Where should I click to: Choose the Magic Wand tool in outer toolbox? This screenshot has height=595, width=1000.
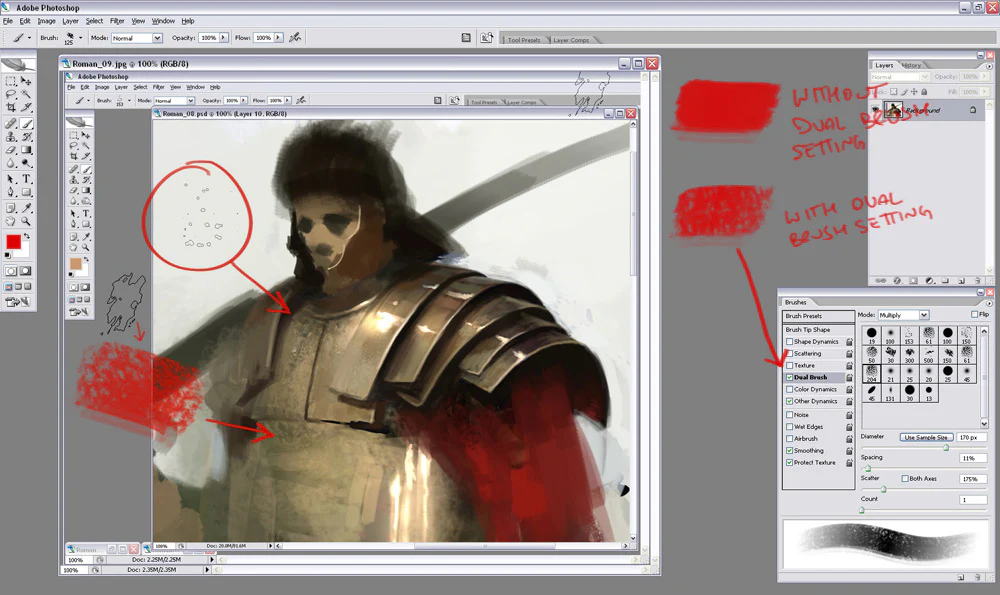[26, 94]
